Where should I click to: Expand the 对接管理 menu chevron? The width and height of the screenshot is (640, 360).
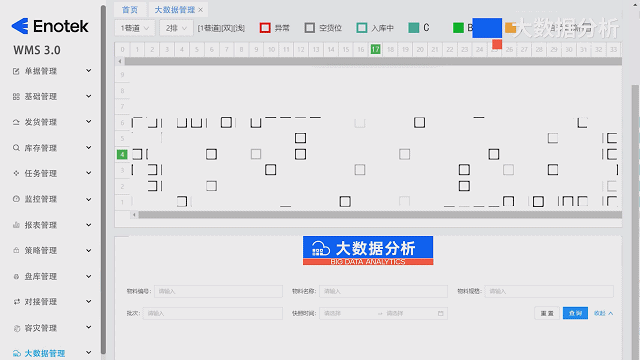[x=89, y=302]
